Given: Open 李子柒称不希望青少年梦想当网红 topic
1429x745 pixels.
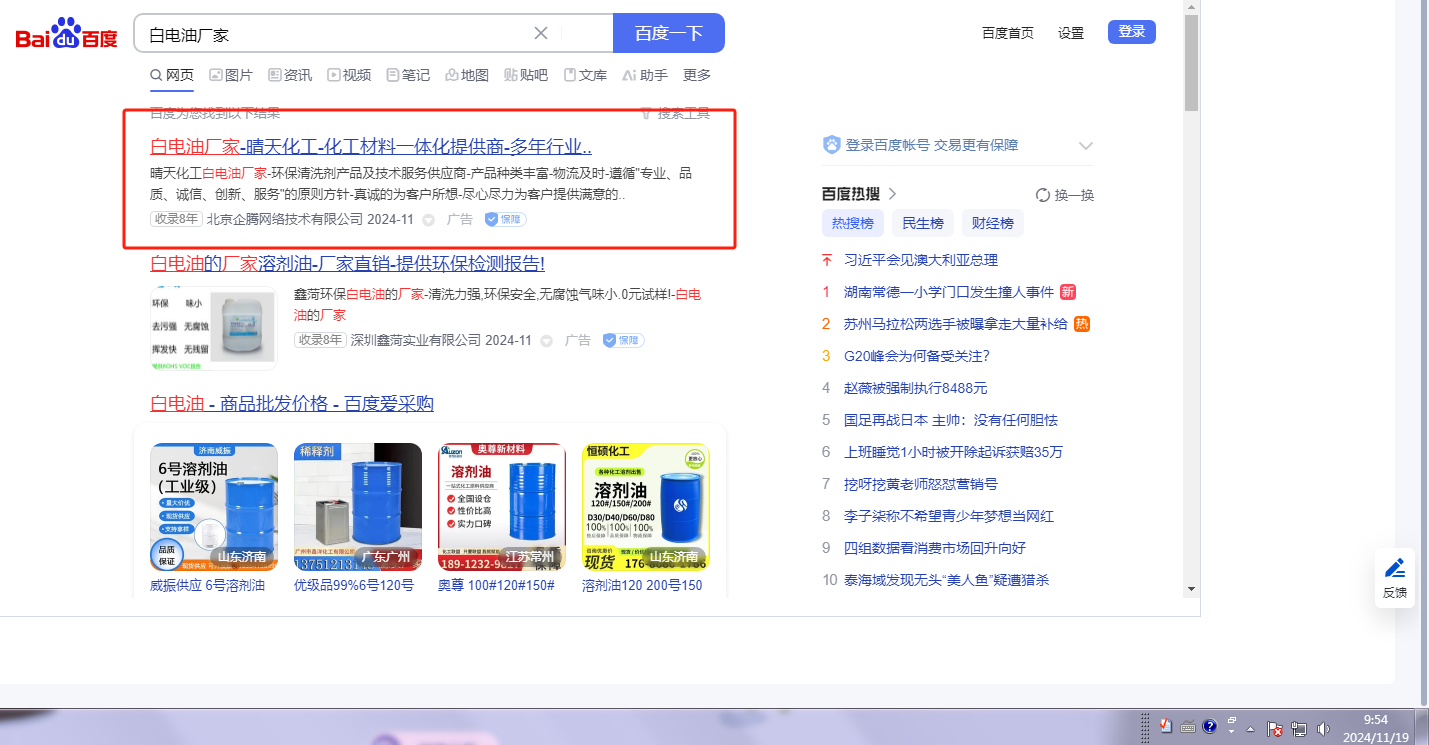Looking at the screenshot, I should (x=949, y=516).
